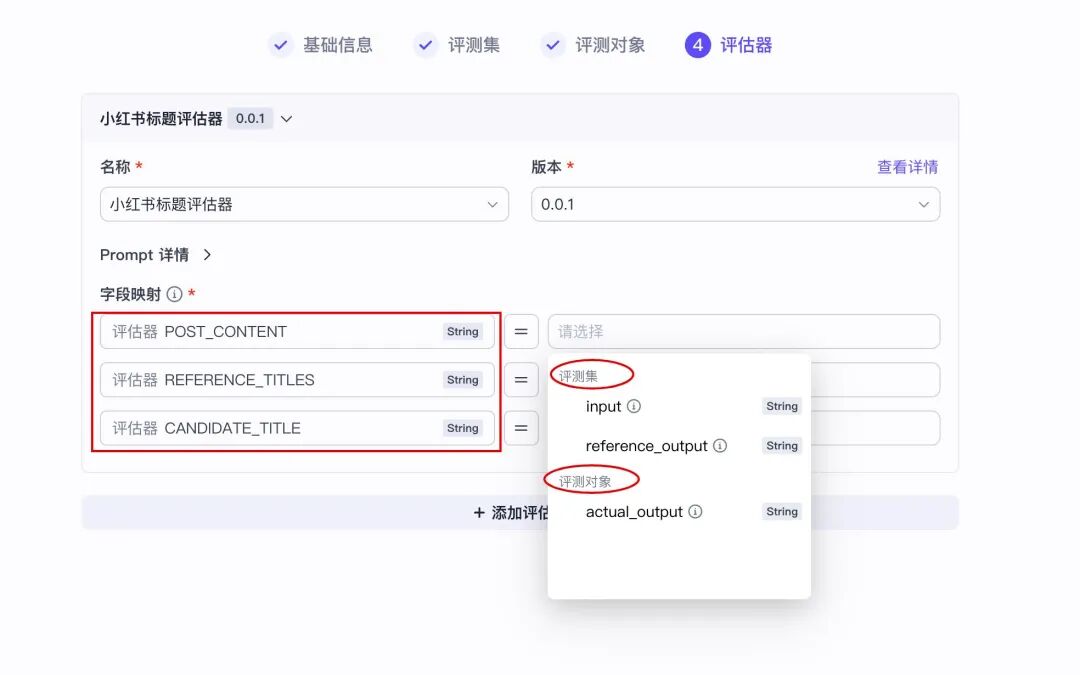
Task: Open 查看详情 link
Action: pyautogui.click(x=907, y=167)
